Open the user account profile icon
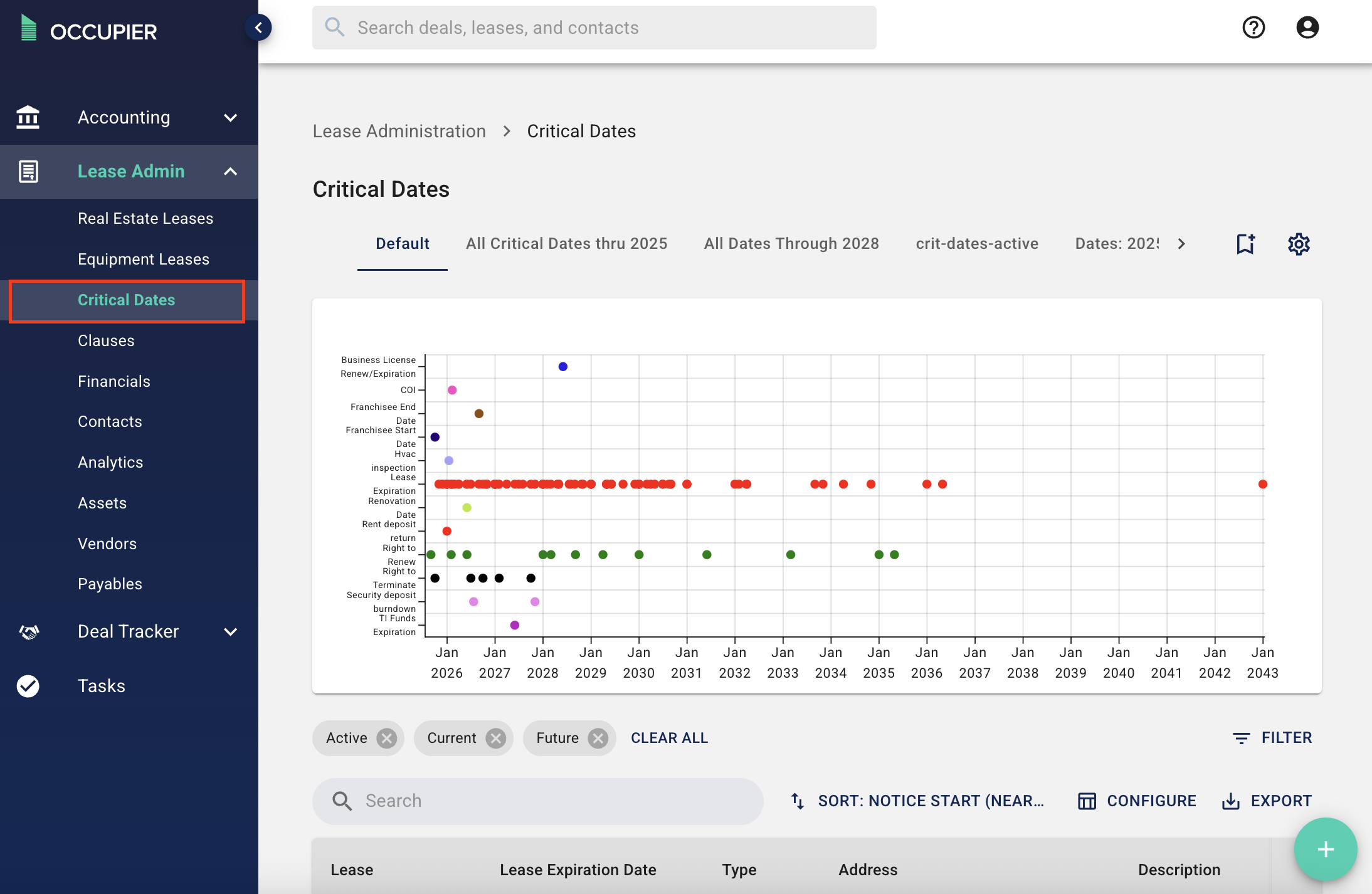Viewport: 1372px width, 894px height. (x=1307, y=28)
